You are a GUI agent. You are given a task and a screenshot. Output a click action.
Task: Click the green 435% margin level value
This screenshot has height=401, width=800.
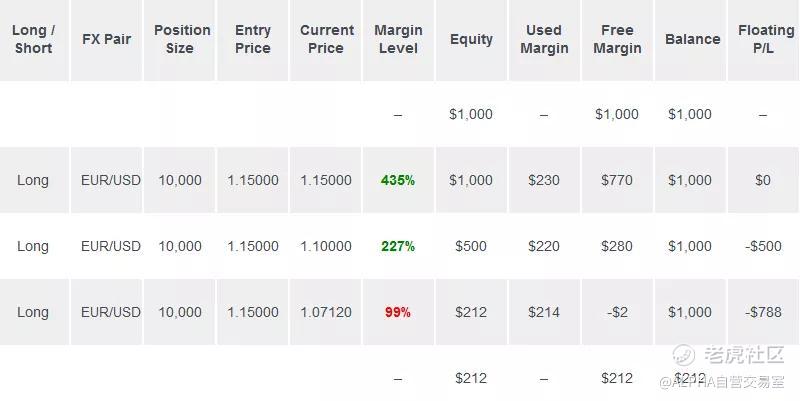[398, 180]
